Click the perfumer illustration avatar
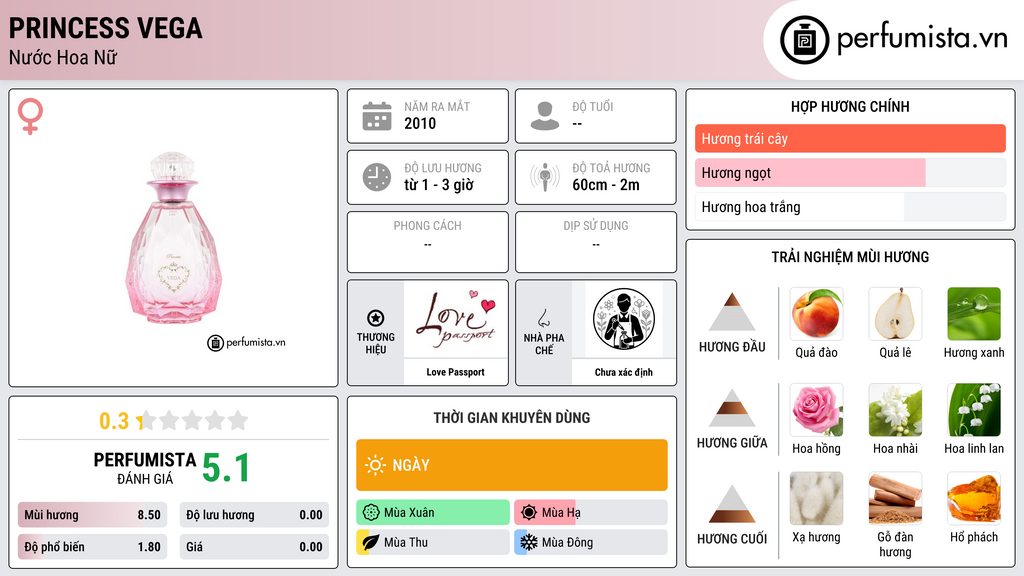 (x=624, y=319)
